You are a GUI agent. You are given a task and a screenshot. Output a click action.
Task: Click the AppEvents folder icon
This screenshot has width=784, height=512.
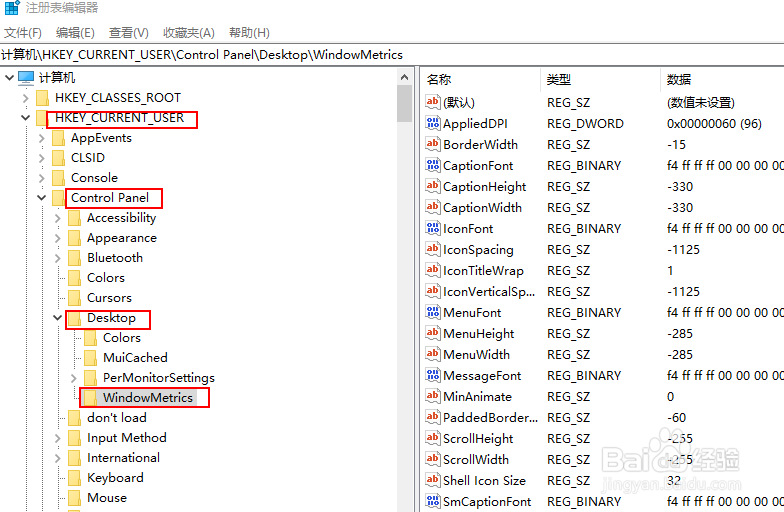pos(58,138)
